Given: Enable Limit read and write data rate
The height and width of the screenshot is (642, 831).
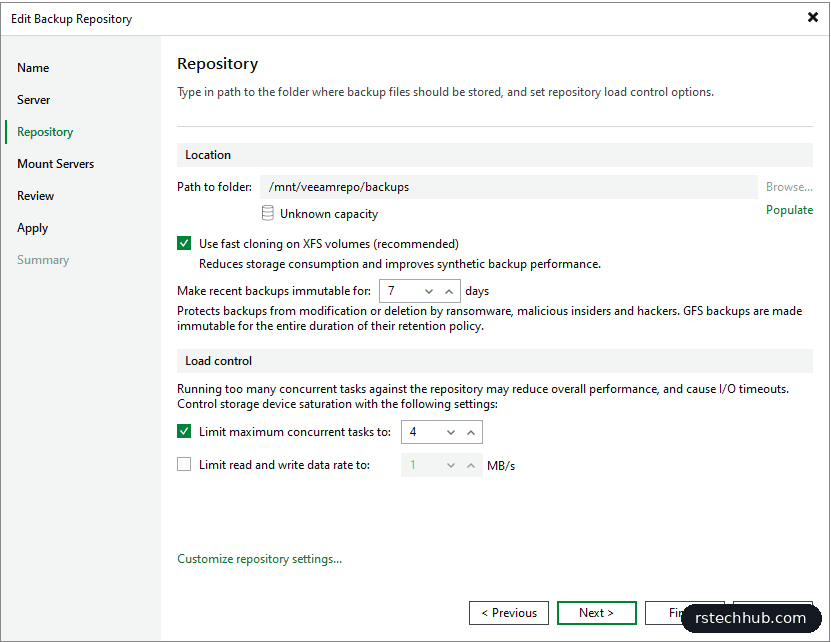Looking at the screenshot, I should click(184, 464).
